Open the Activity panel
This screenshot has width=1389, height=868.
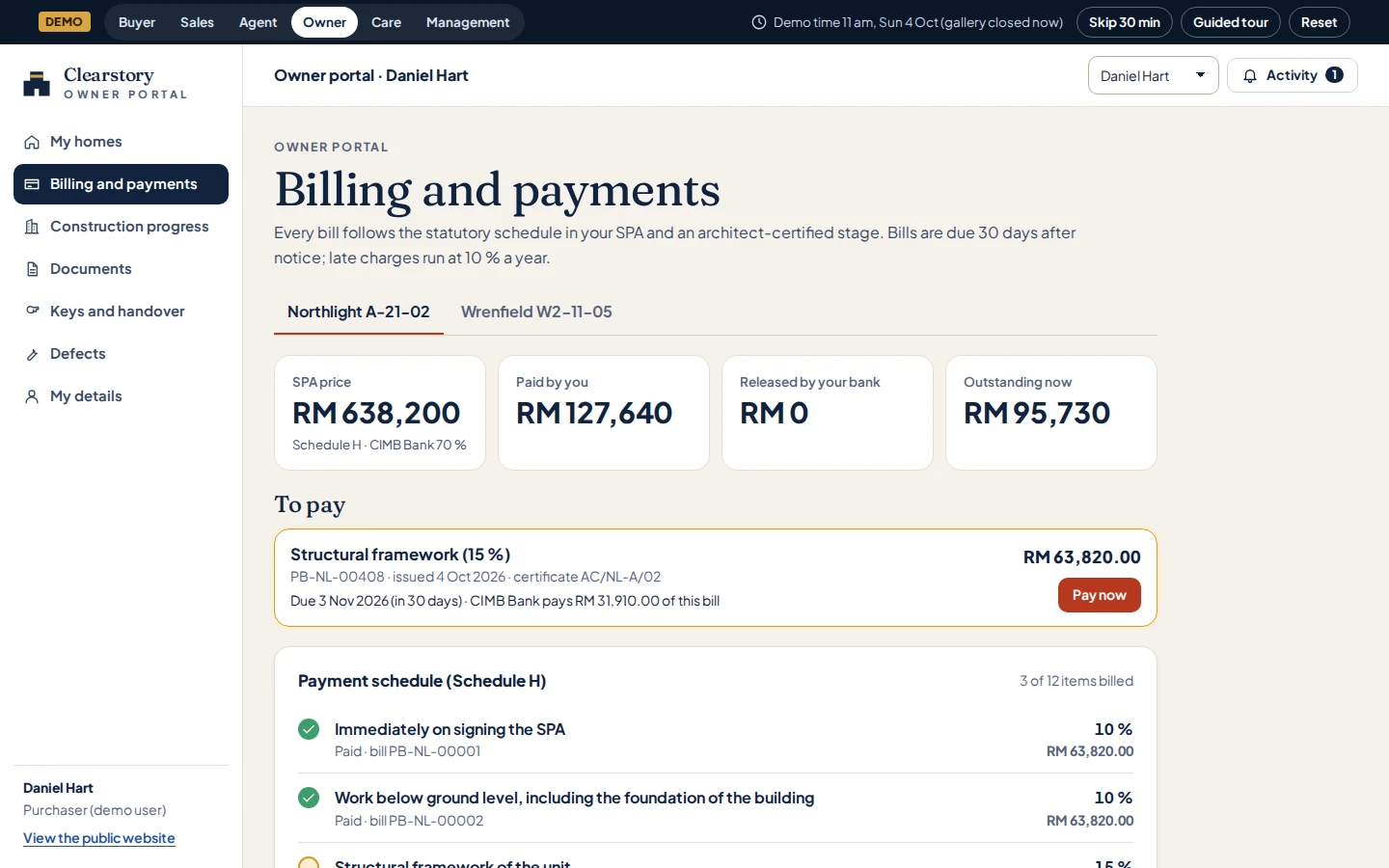point(1293,75)
